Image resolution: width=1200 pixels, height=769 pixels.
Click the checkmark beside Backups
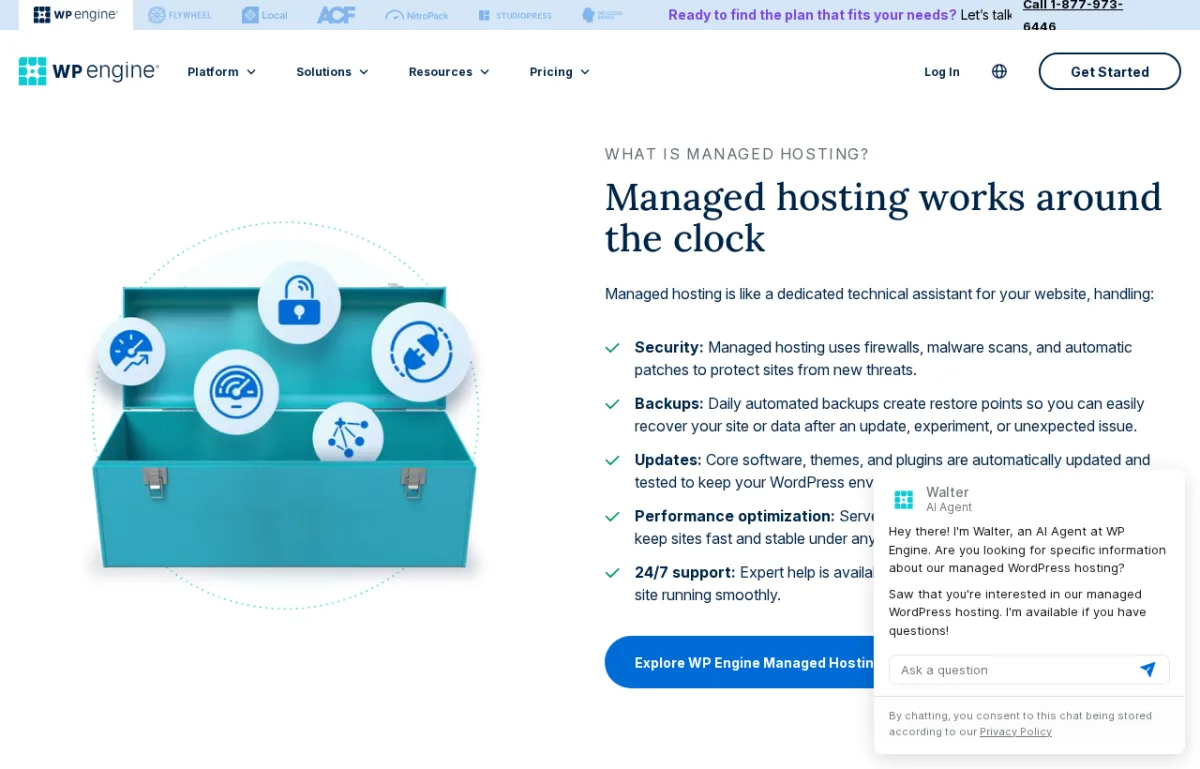click(x=612, y=404)
